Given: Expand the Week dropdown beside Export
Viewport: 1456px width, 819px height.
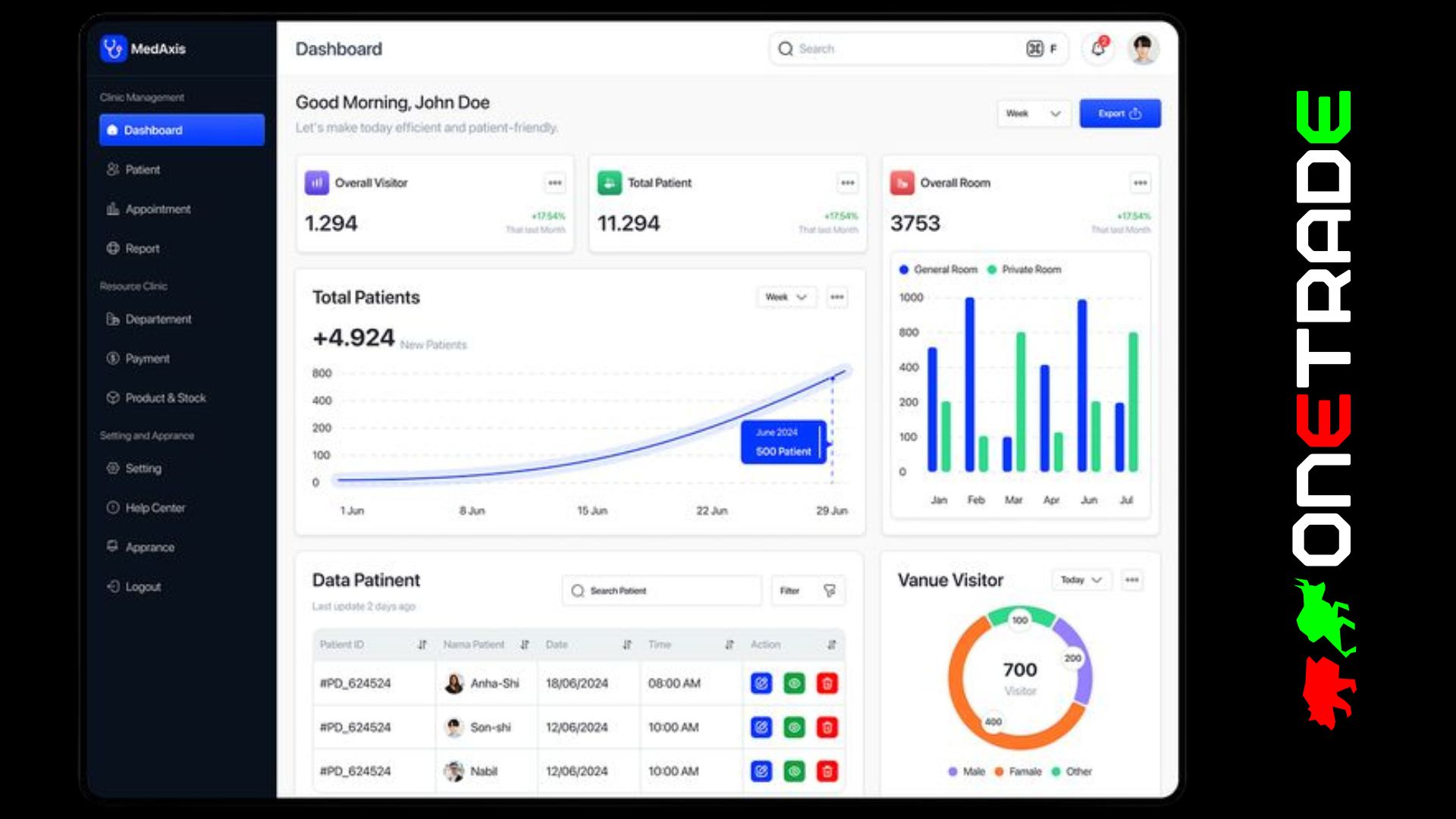Looking at the screenshot, I should tap(1033, 114).
